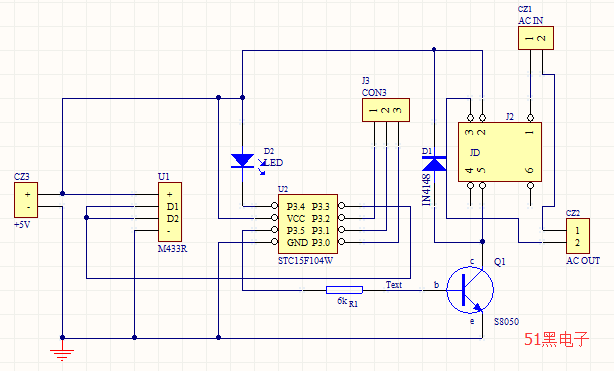Select the LED label beside D2
The width and height of the screenshot is (614, 371).
[x=274, y=163]
